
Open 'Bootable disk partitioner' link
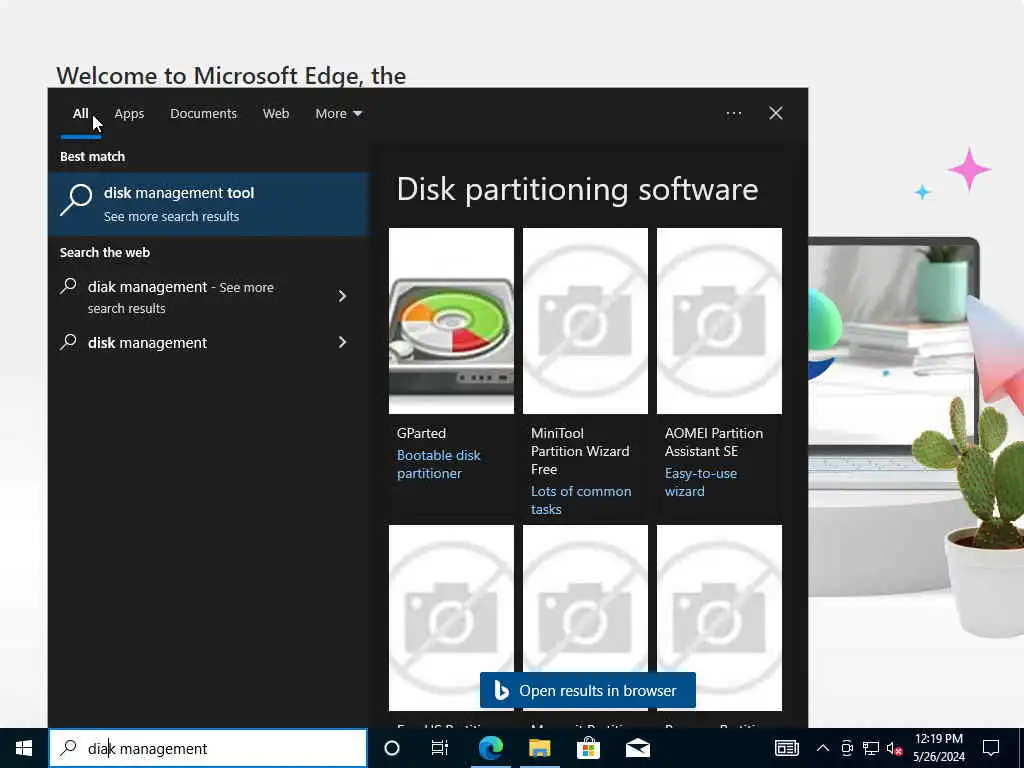[438, 464]
